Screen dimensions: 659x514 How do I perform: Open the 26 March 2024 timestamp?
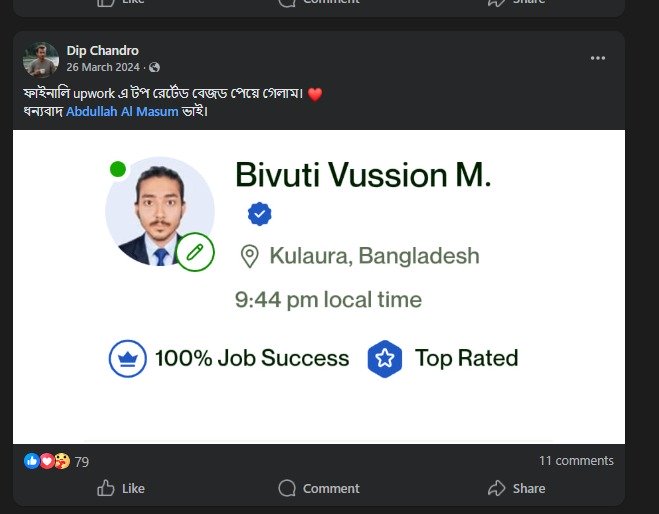pos(103,68)
